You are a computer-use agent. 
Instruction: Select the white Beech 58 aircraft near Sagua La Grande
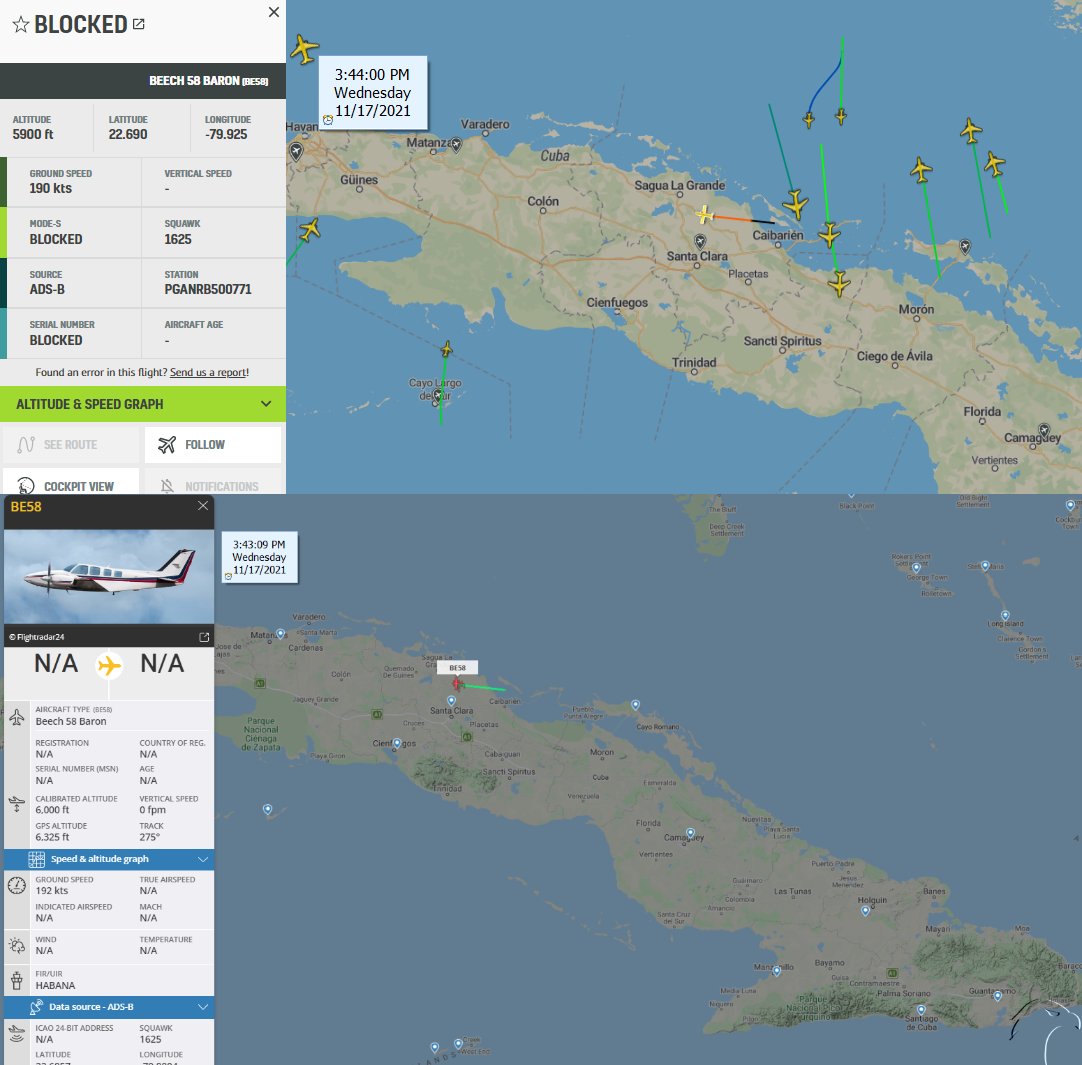(x=704, y=215)
